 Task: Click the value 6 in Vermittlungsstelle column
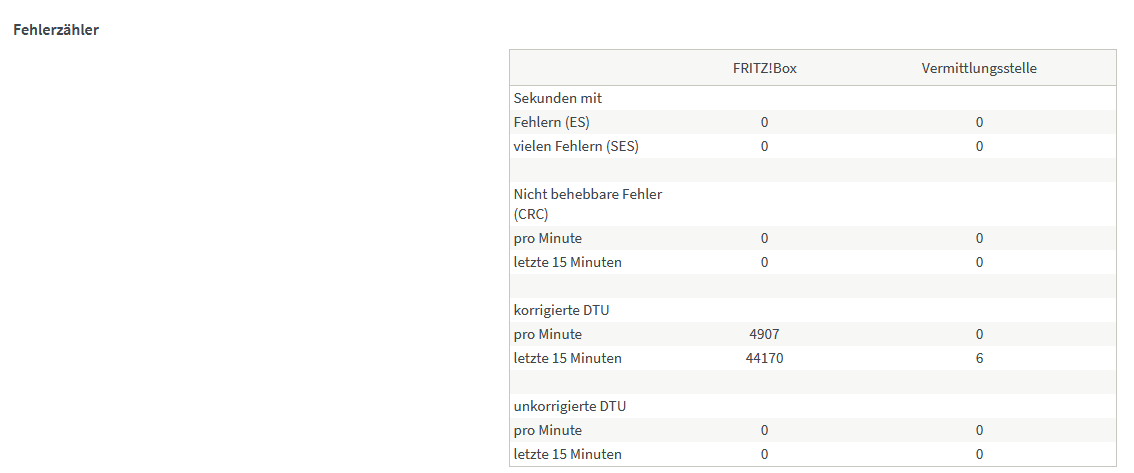point(979,358)
